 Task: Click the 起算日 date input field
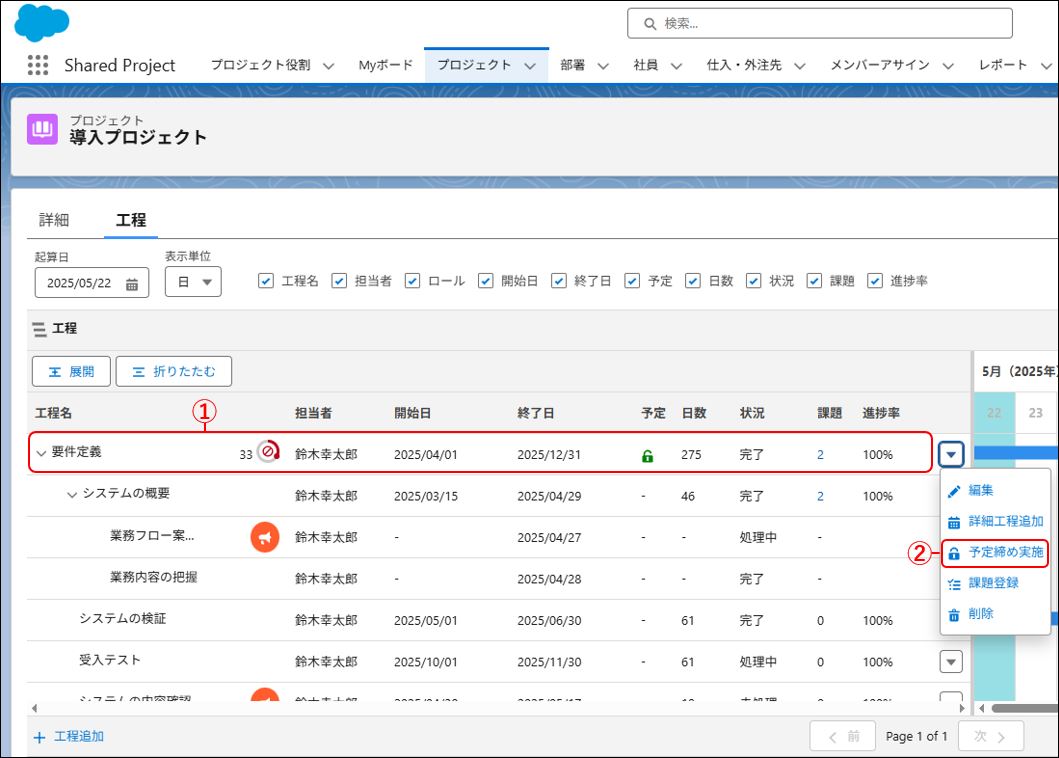pyautogui.click(x=92, y=283)
